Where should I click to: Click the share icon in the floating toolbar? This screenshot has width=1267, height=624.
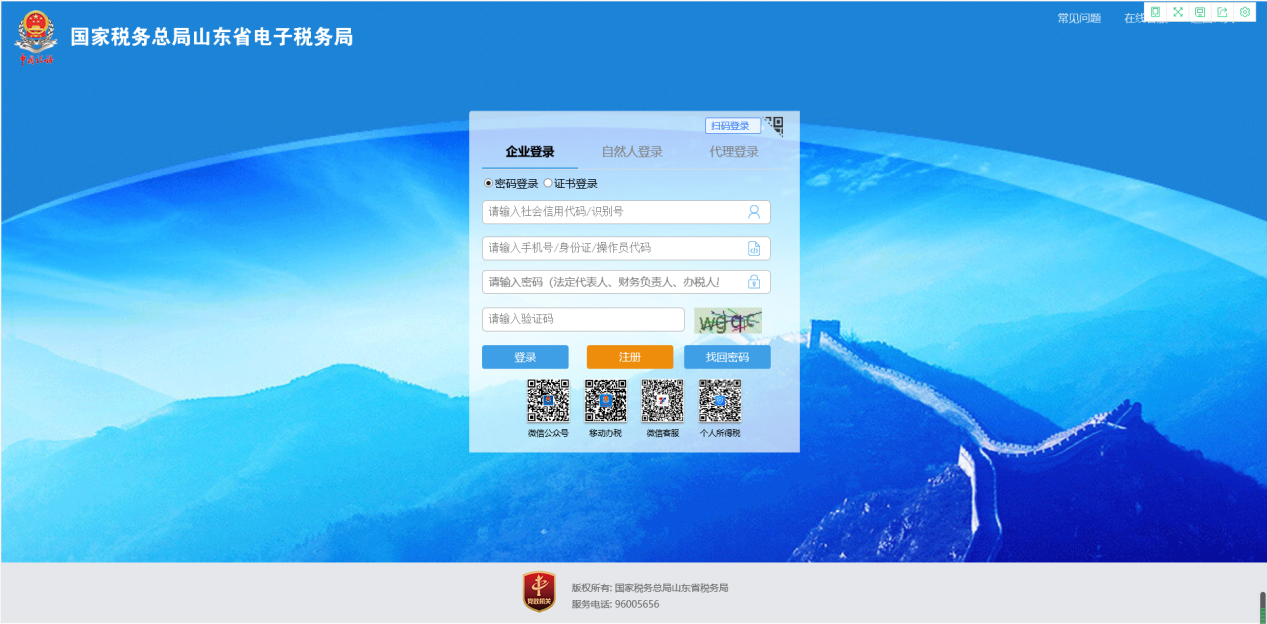(1222, 12)
